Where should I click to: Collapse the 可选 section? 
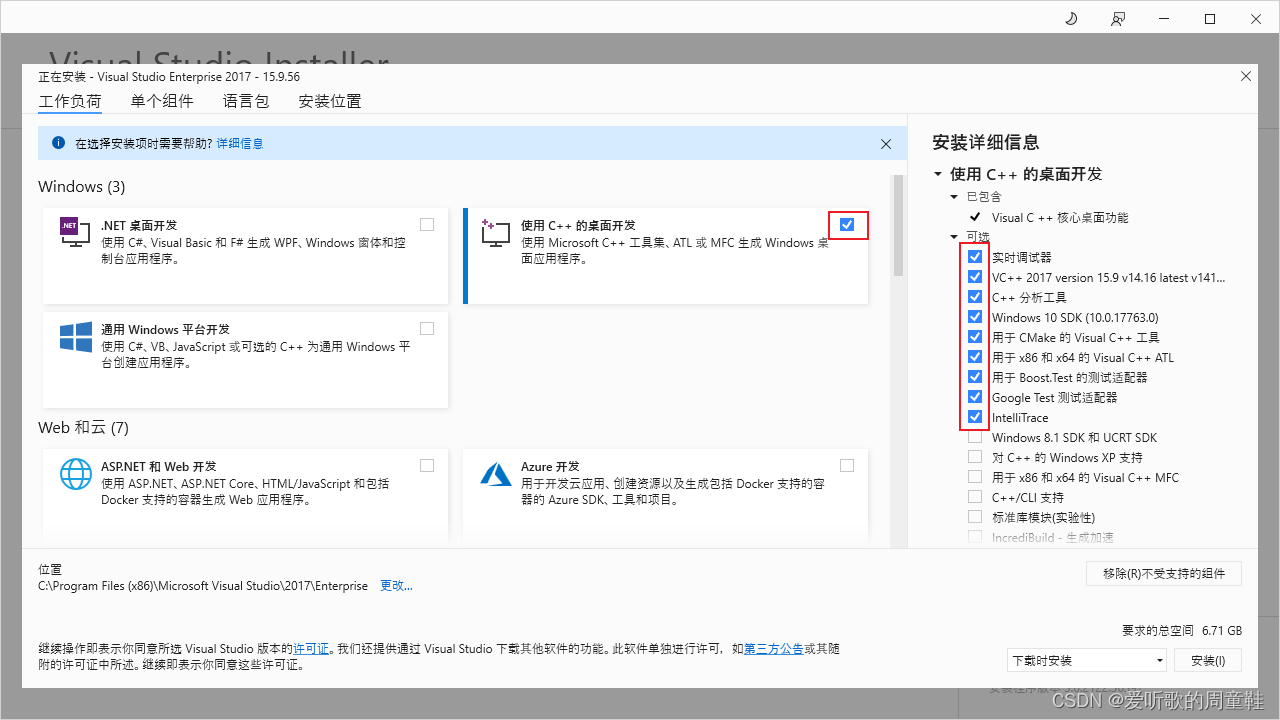(954, 237)
